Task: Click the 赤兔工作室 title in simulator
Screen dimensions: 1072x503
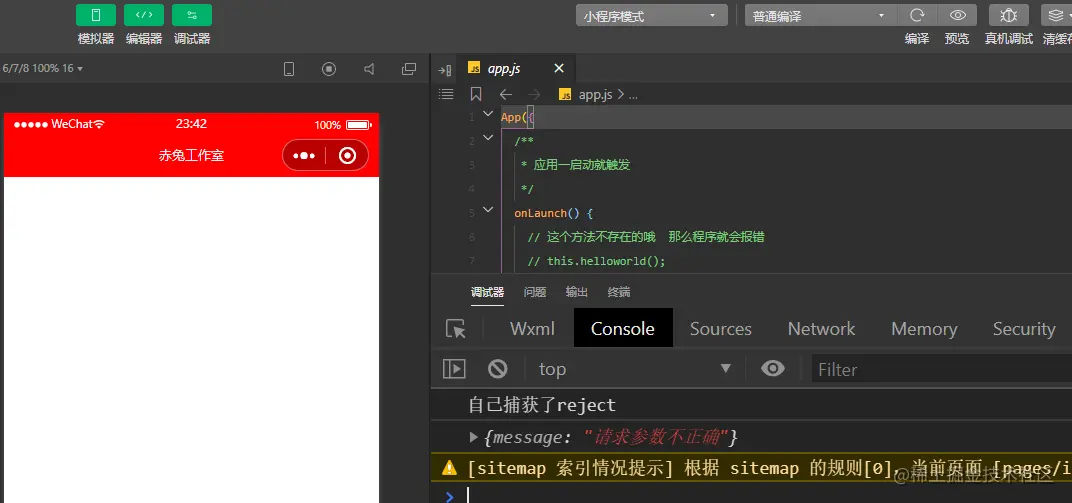Action: tap(191, 155)
